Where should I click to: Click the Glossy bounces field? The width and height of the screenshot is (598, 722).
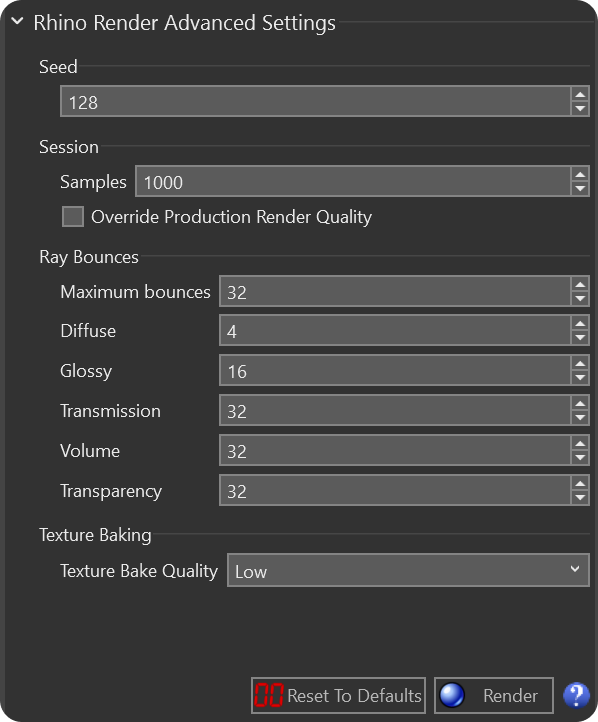[x=395, y=370]
